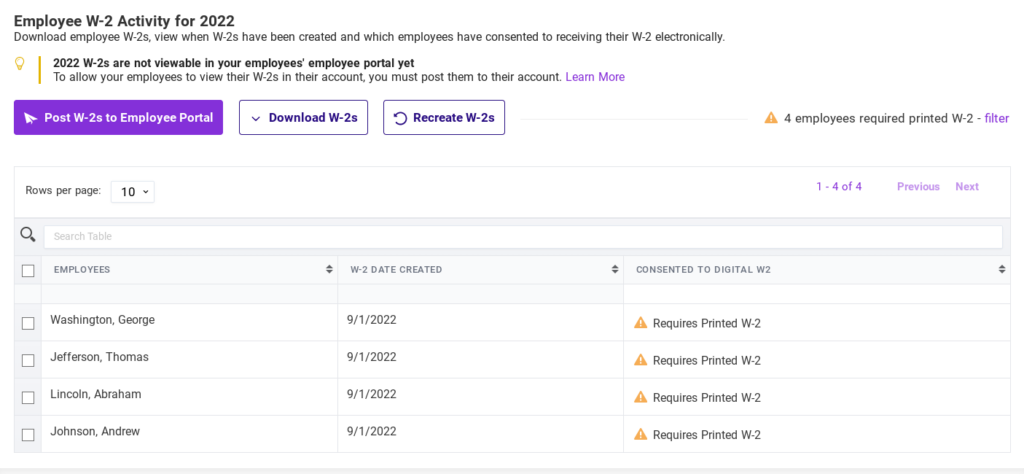
Task: Click the Recreate W-2s button
Action: point(444,118)
